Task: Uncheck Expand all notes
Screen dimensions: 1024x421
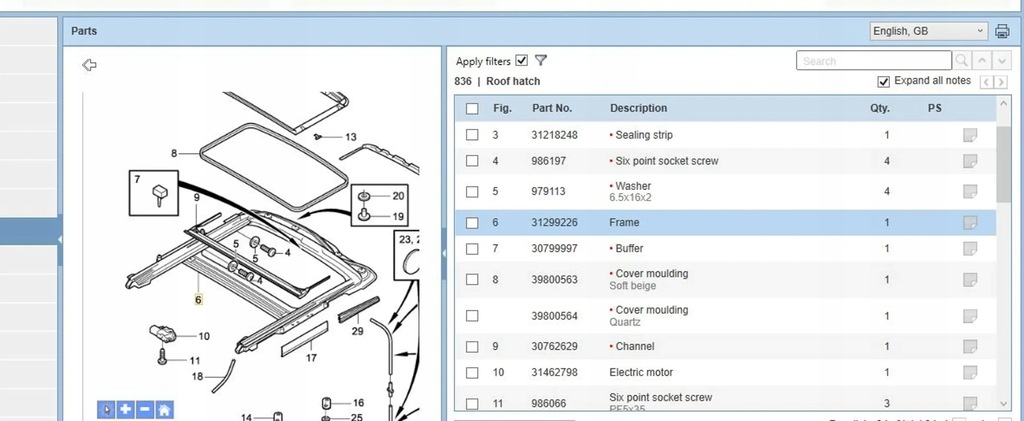Action: 884,82
